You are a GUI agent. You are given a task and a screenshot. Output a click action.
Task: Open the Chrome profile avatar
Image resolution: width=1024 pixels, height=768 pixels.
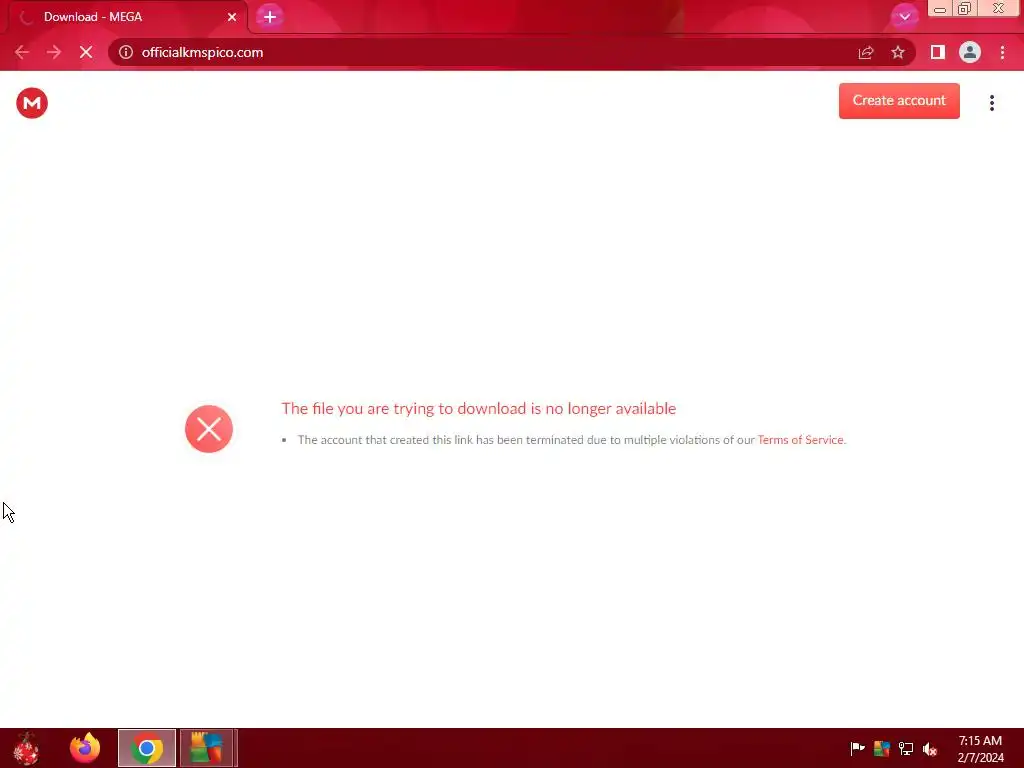970,52
